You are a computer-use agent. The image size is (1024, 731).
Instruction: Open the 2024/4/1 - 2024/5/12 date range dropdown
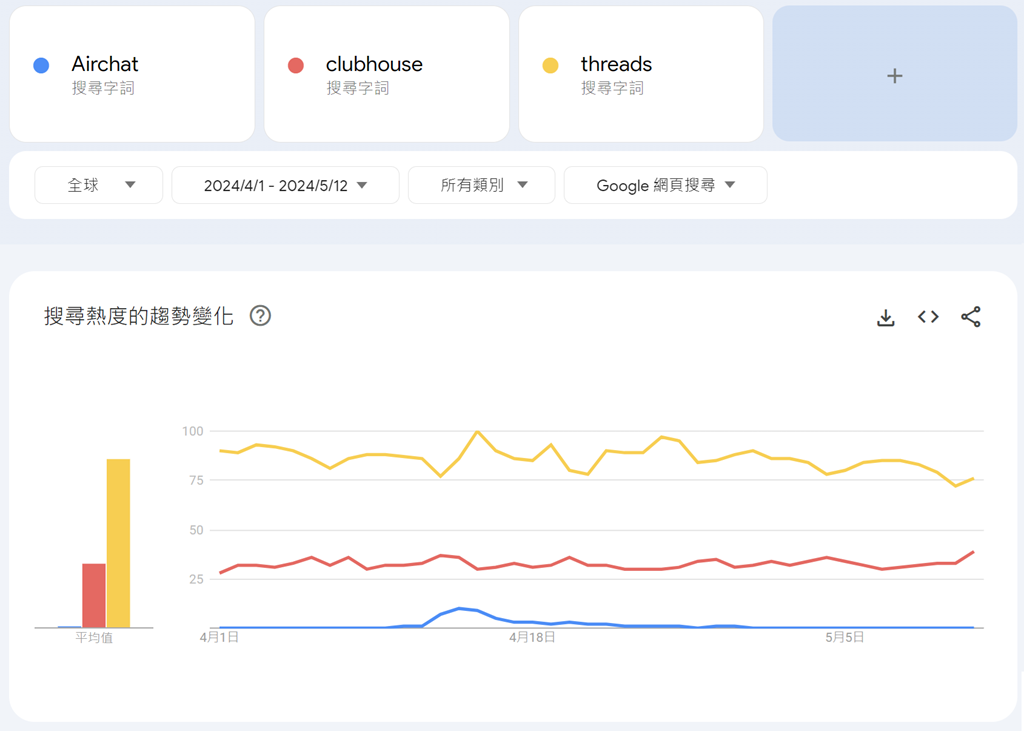pyautogui.click(x=285, y=185)
